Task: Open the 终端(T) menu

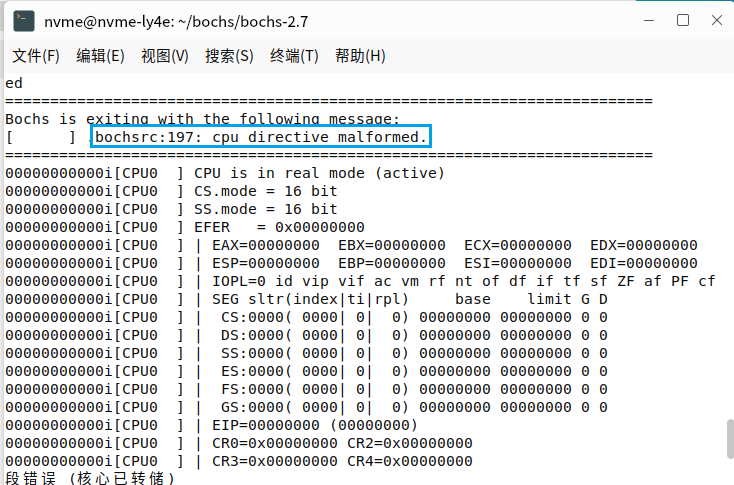Action: (294, 56)
